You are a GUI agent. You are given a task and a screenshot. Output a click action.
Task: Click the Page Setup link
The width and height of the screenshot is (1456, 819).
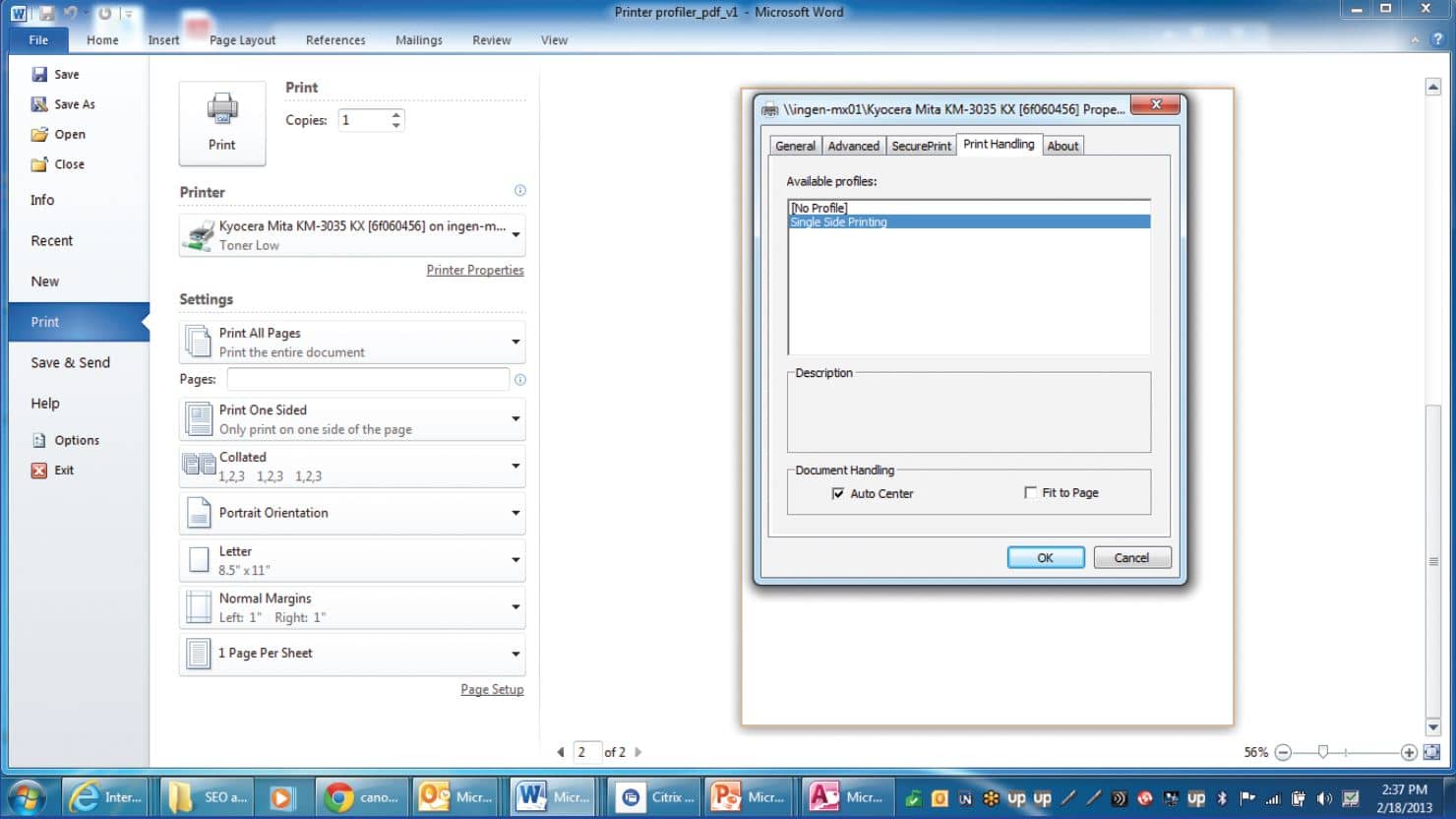(x=492, y=690)
